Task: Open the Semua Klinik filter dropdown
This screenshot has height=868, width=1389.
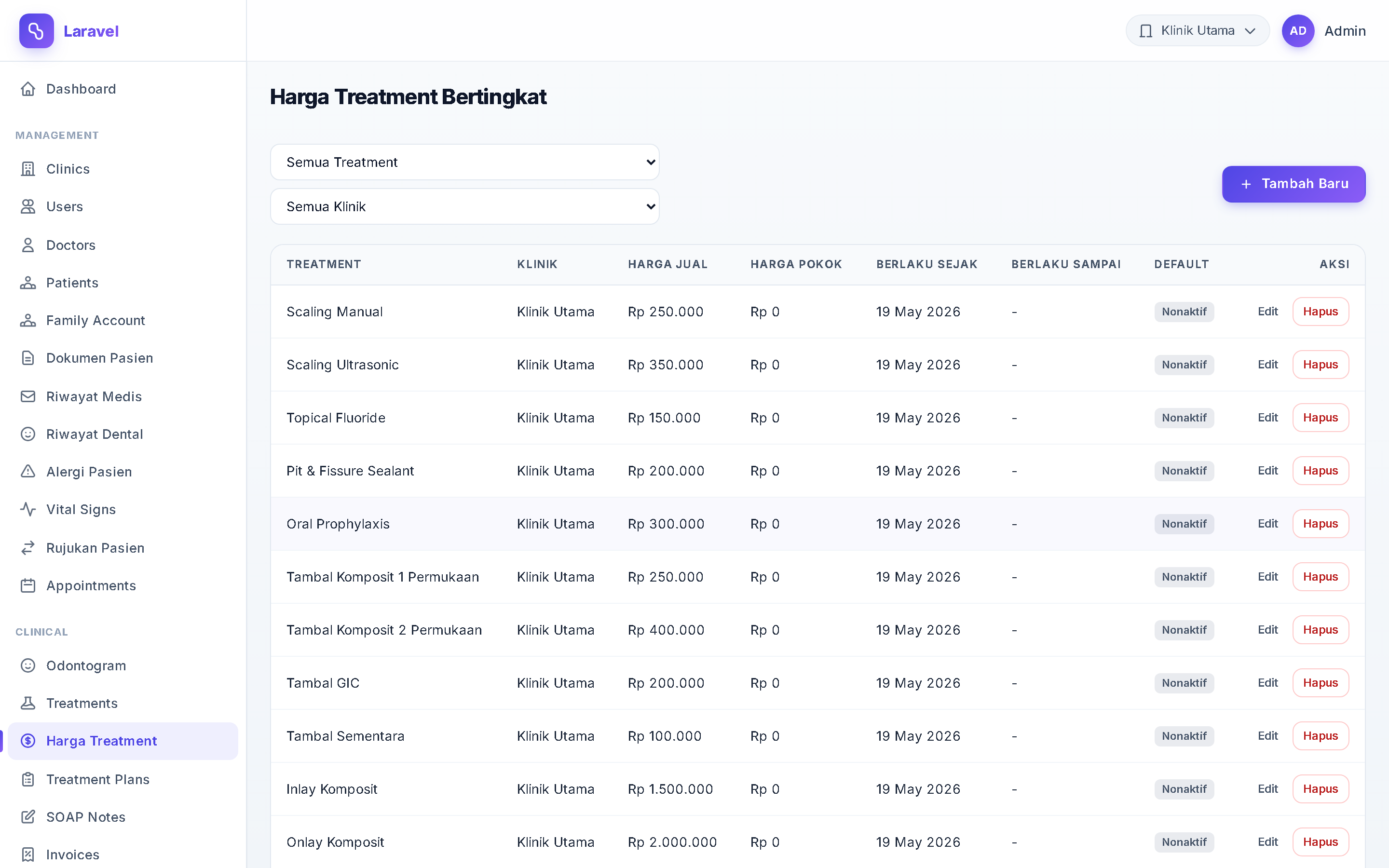Action: pyautogui.click(x=464, y=207)
